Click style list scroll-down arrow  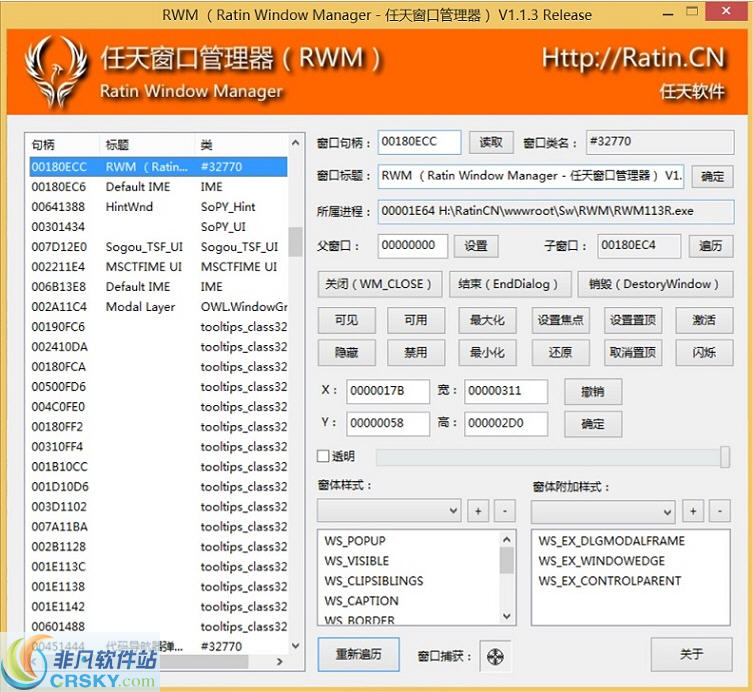tap(507, 616)
